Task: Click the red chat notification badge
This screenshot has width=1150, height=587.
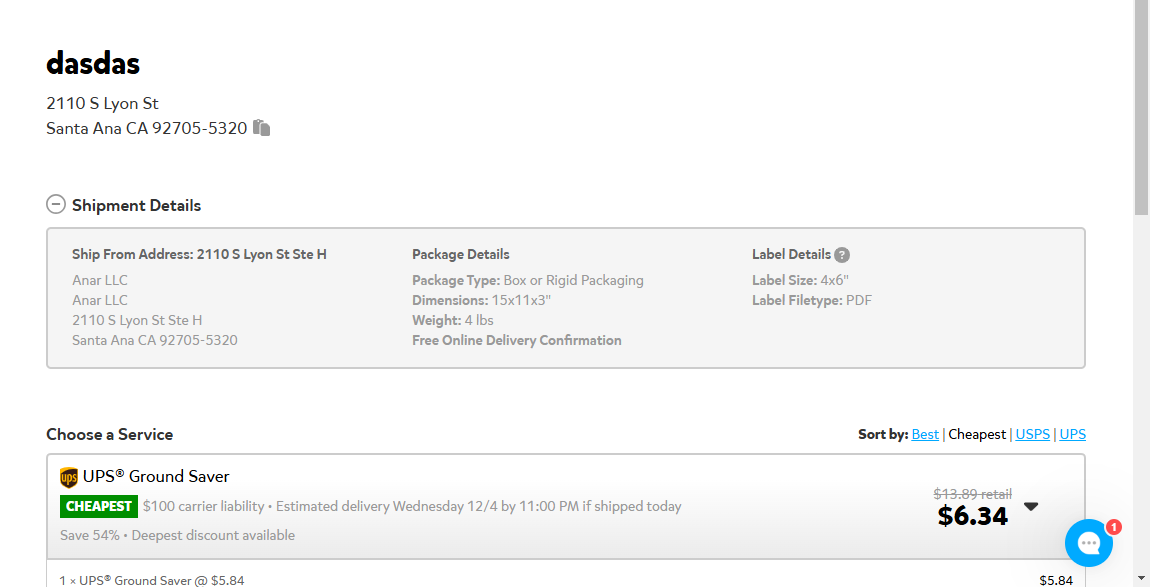Action: click(x=1113, y=527)
